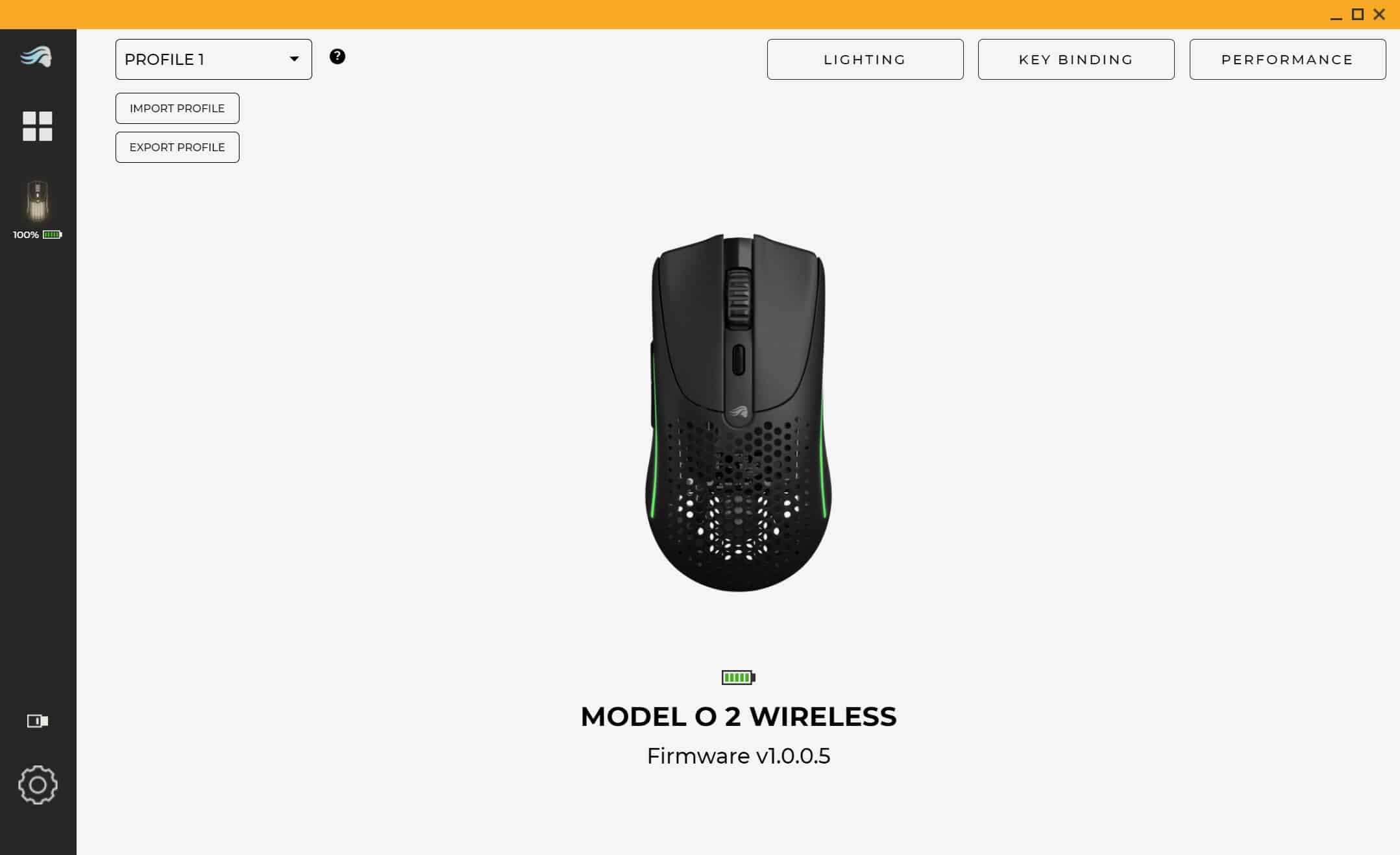Minimize the application window
The height and width of the screenshot is (855, 1400).
(x=1336, y=15)
